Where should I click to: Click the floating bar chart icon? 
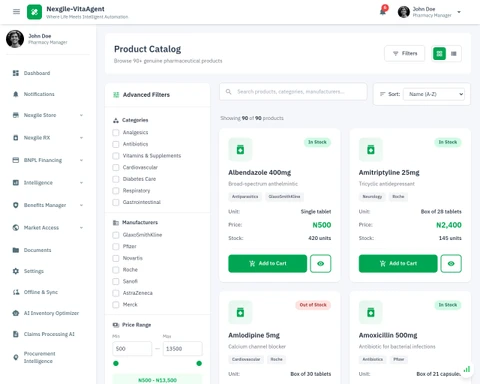467,369
